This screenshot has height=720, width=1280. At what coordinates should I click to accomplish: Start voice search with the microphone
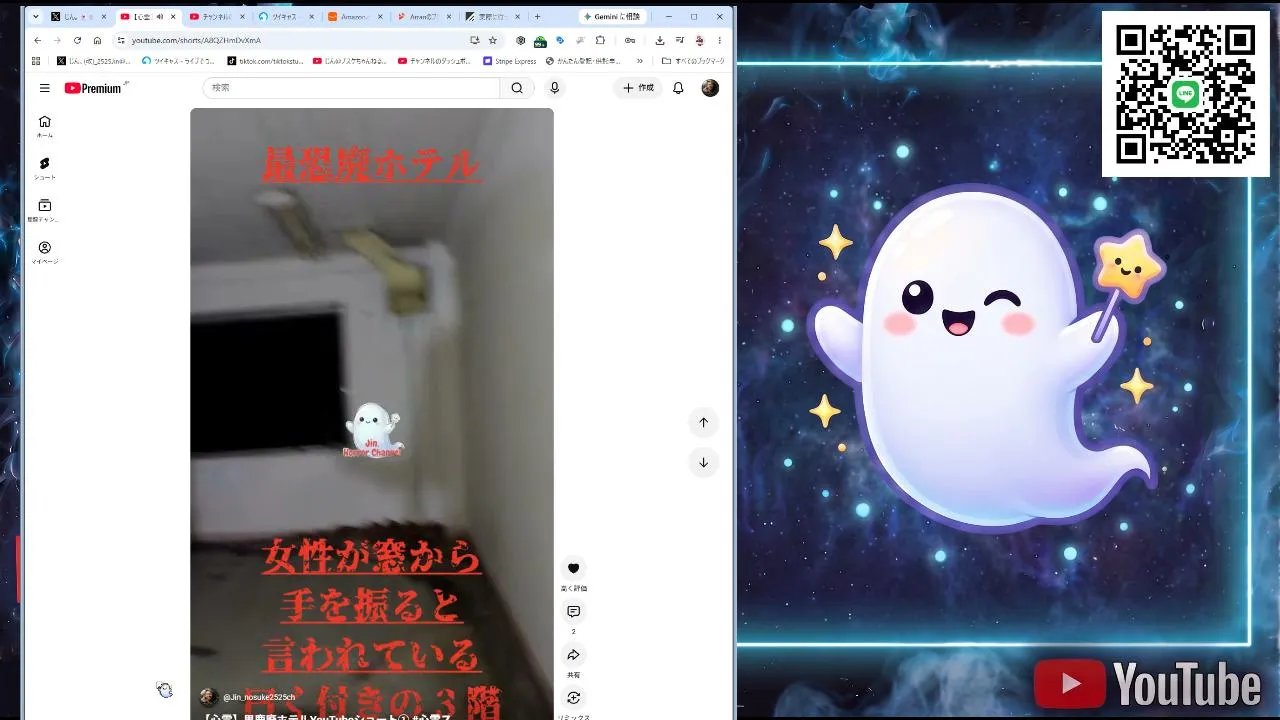[x=554, y=88]
